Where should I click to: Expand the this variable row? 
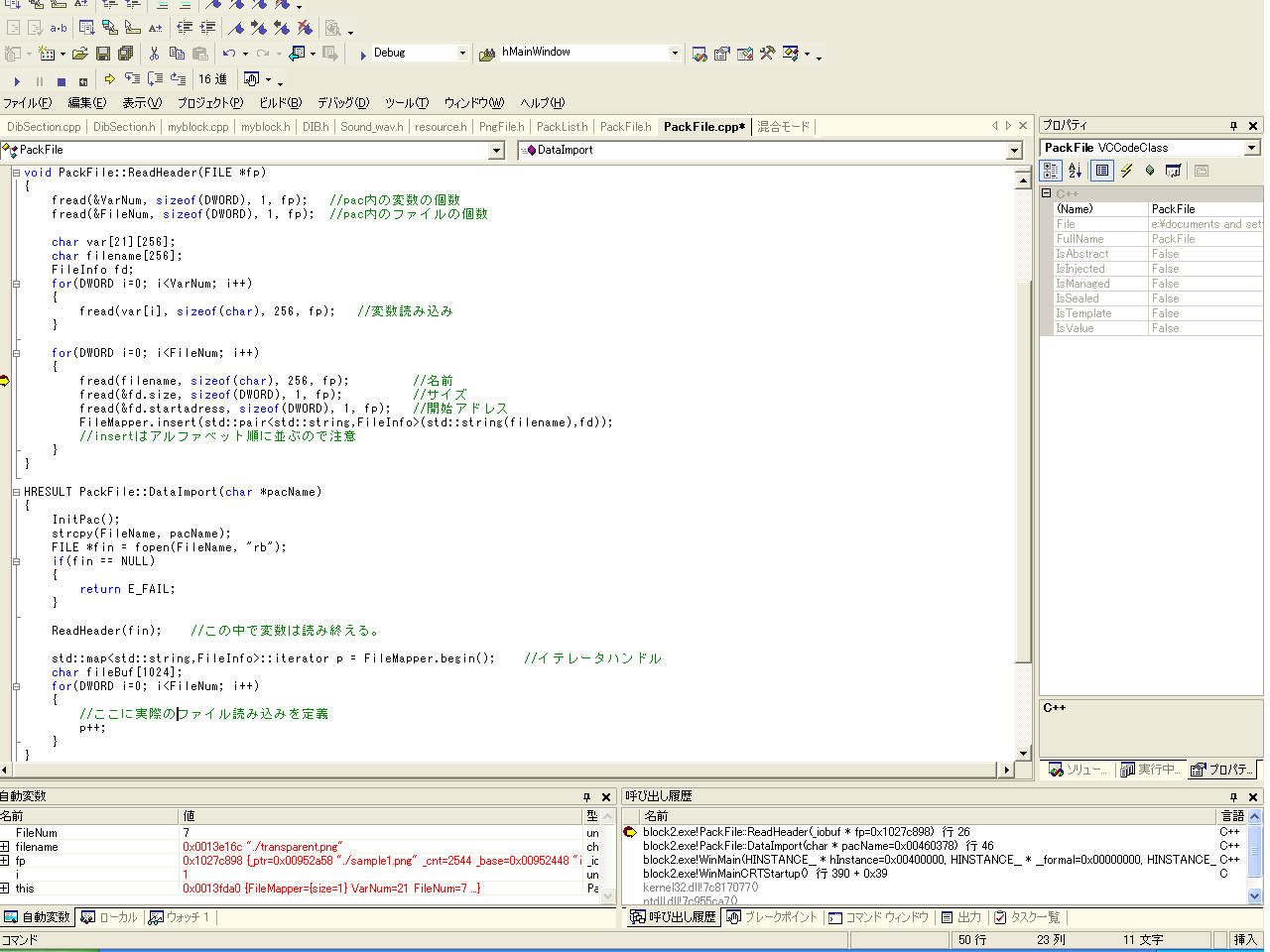(5, 889)
